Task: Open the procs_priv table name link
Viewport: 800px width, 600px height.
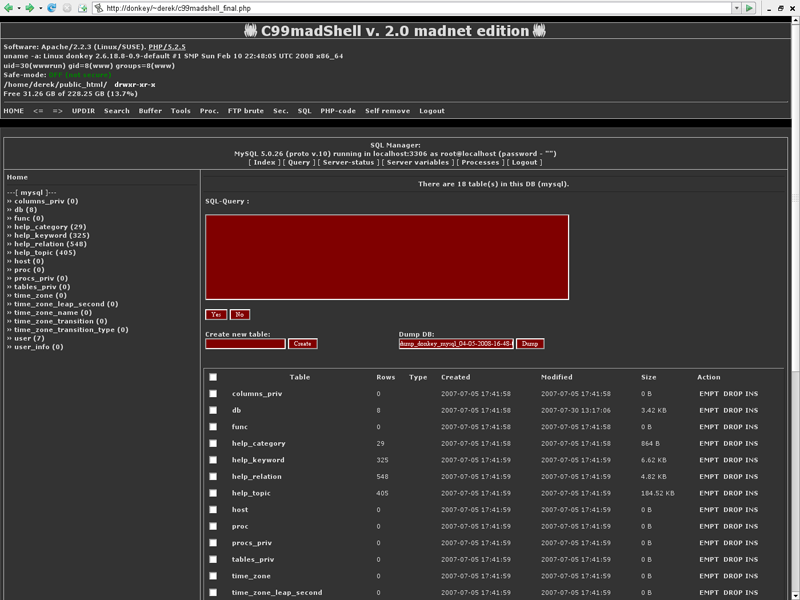Action: (252, 543)
